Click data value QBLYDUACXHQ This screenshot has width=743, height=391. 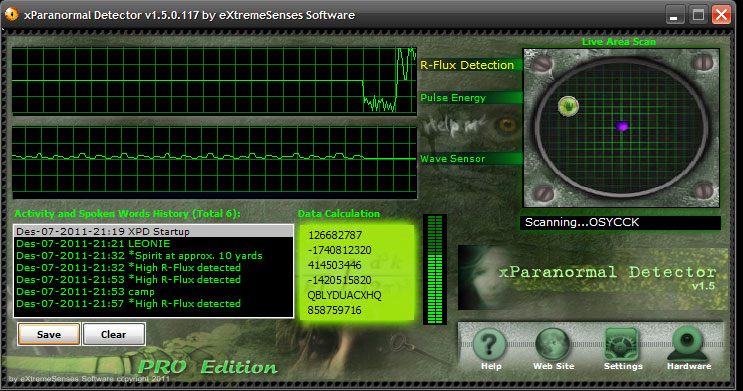coord(344,295)
